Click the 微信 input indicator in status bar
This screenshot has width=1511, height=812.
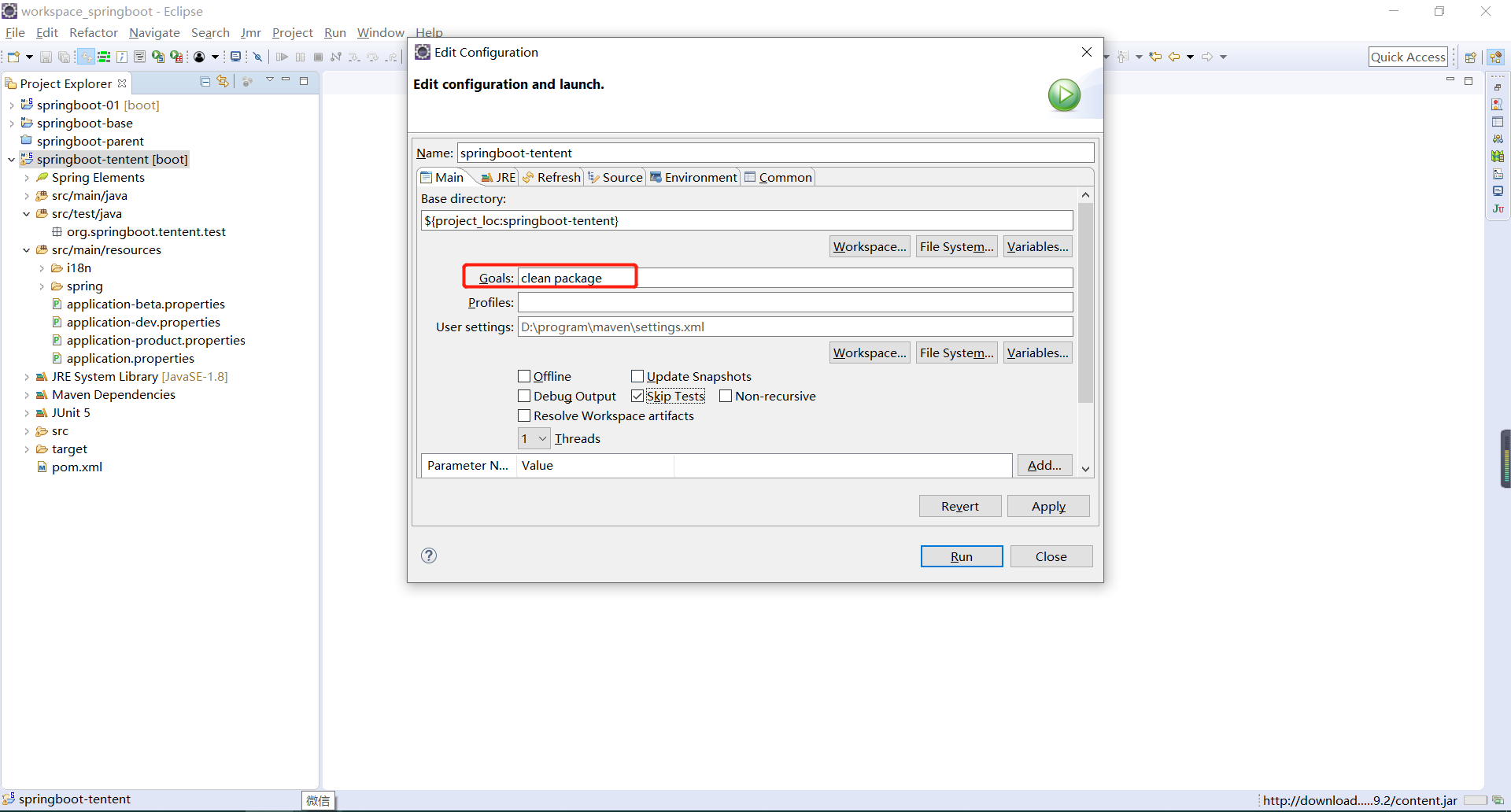(318, 800)
